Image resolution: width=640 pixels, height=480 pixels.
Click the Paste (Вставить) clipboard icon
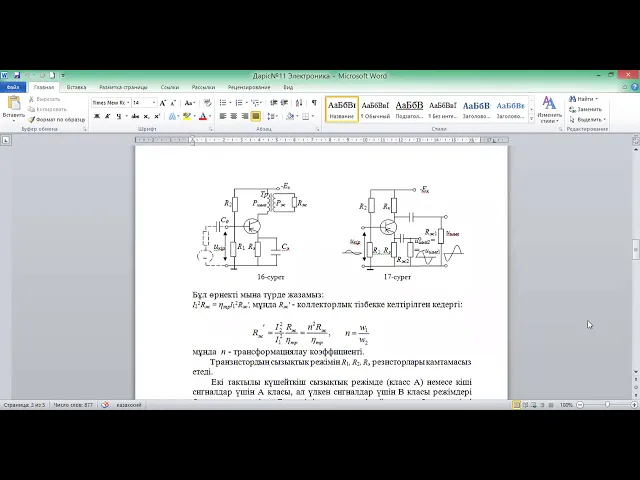pyautogui.click(x=13, y=104)
